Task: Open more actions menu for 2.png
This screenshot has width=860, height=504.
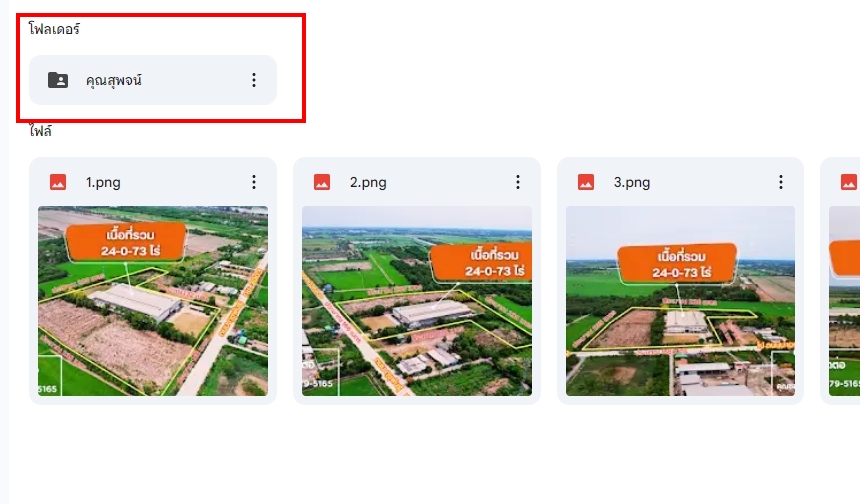Action: (x=518, y=182)
